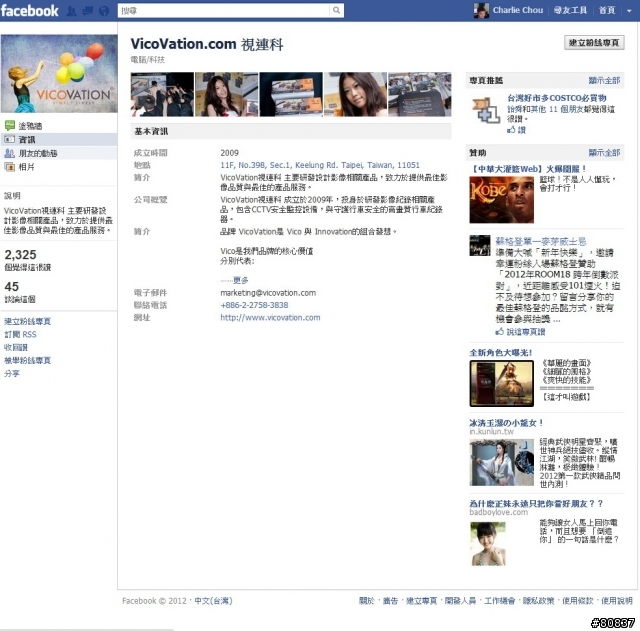Viewport: 640px width, 631px height.
Task: Click sidebar create a page link
Action: (x=27, y=321)
